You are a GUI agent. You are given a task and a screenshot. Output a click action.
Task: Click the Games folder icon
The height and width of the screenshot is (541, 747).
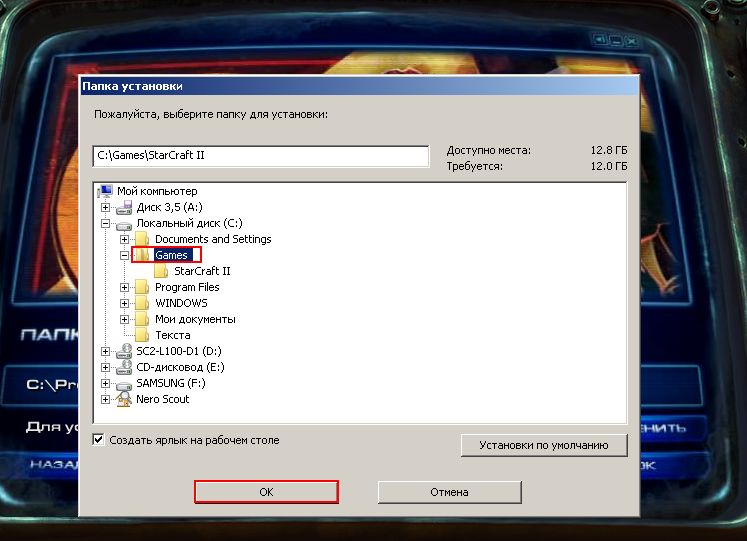(142, 255)
